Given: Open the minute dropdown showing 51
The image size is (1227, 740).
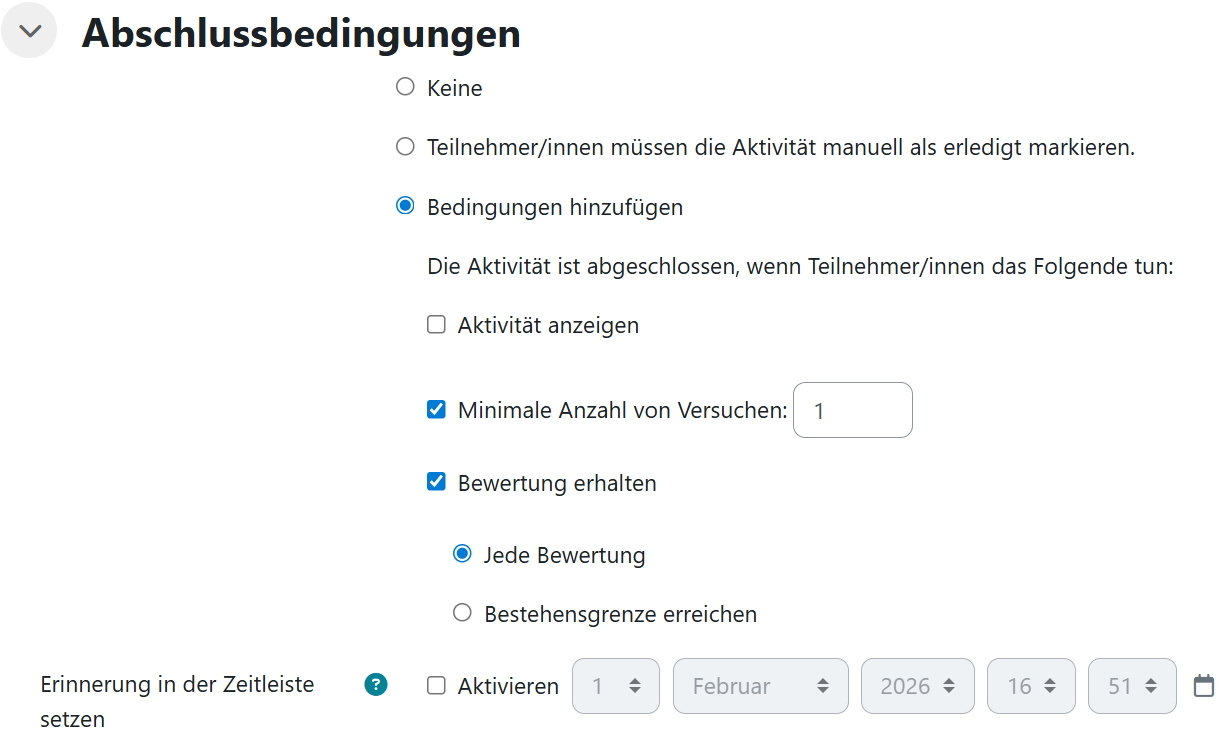Looking at the screenshot, I should click(x=1132, y=686).
